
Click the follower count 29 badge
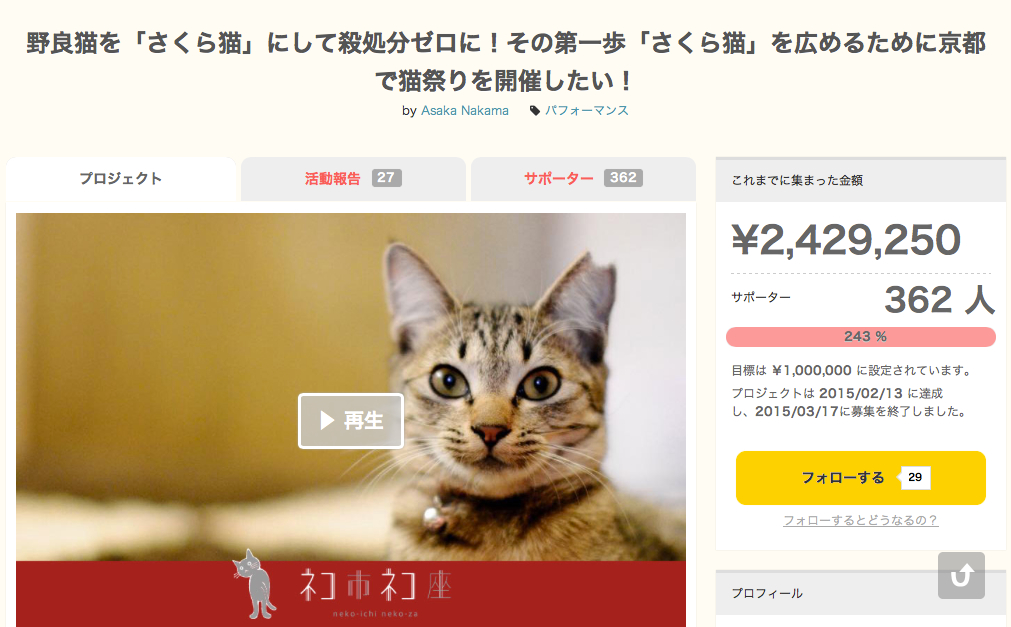pyautogui.click(x=915, y=477)
